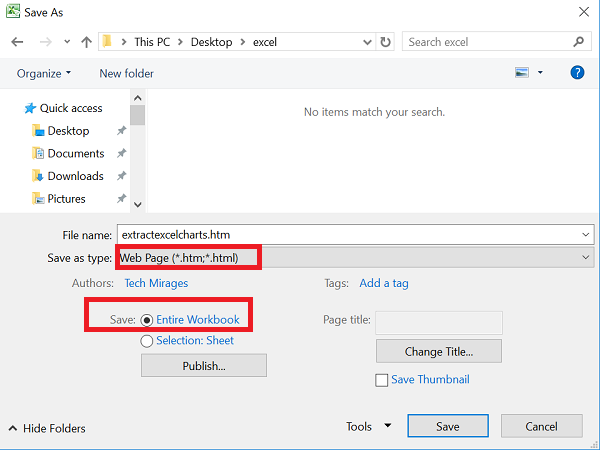Open the Downloads folder in Quick access
600x450 pixels.
pos(75,176)
